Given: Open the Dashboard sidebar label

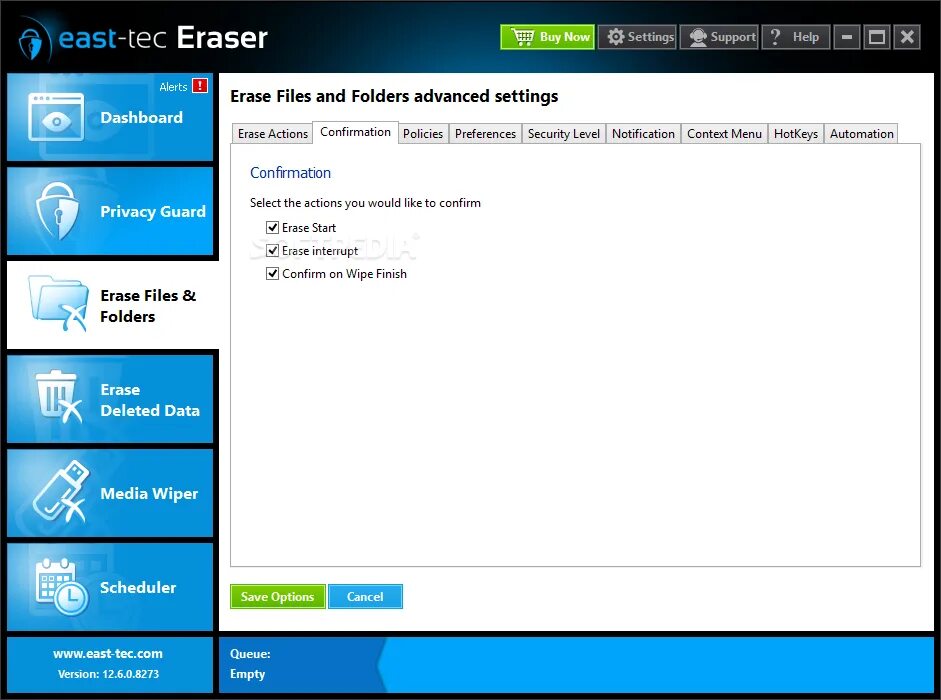Looking at the screenshot, I should click(142, 118).
